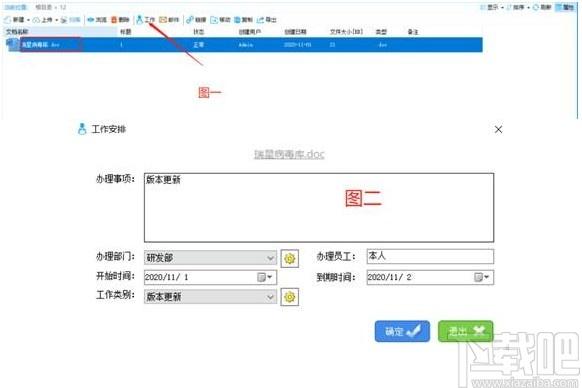
Task: Open the 工作类别 dropdown showing 版本更新
Action: 210,297
